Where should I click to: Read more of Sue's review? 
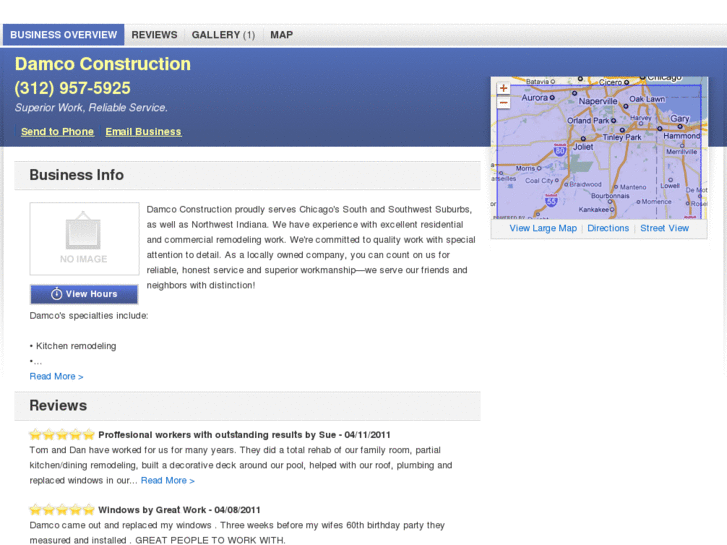click(167, 481)
